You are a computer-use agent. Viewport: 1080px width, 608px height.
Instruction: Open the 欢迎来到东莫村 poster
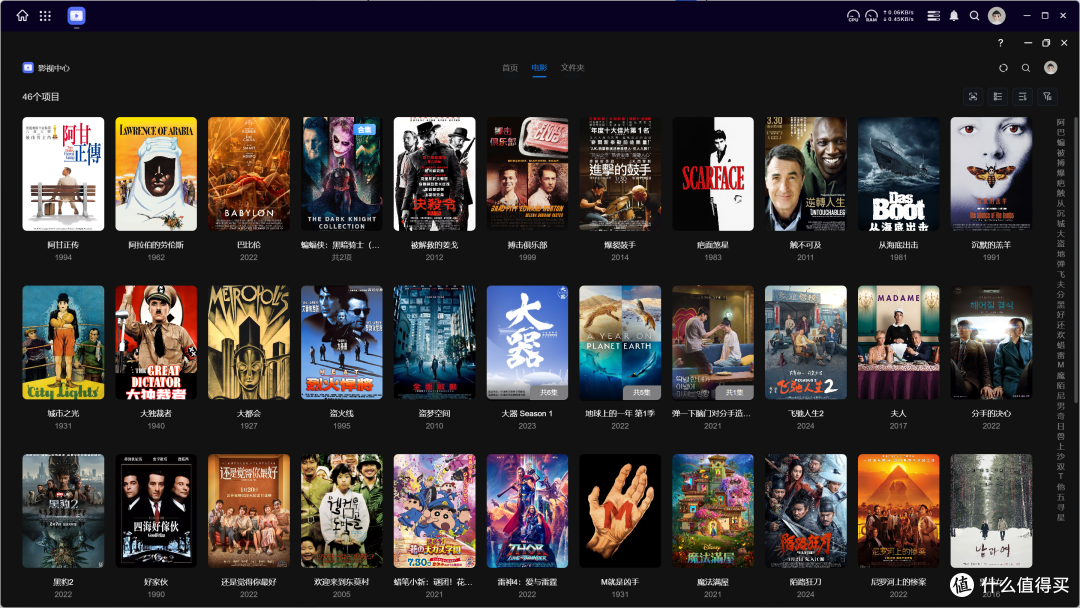click(x=342, y=511)
